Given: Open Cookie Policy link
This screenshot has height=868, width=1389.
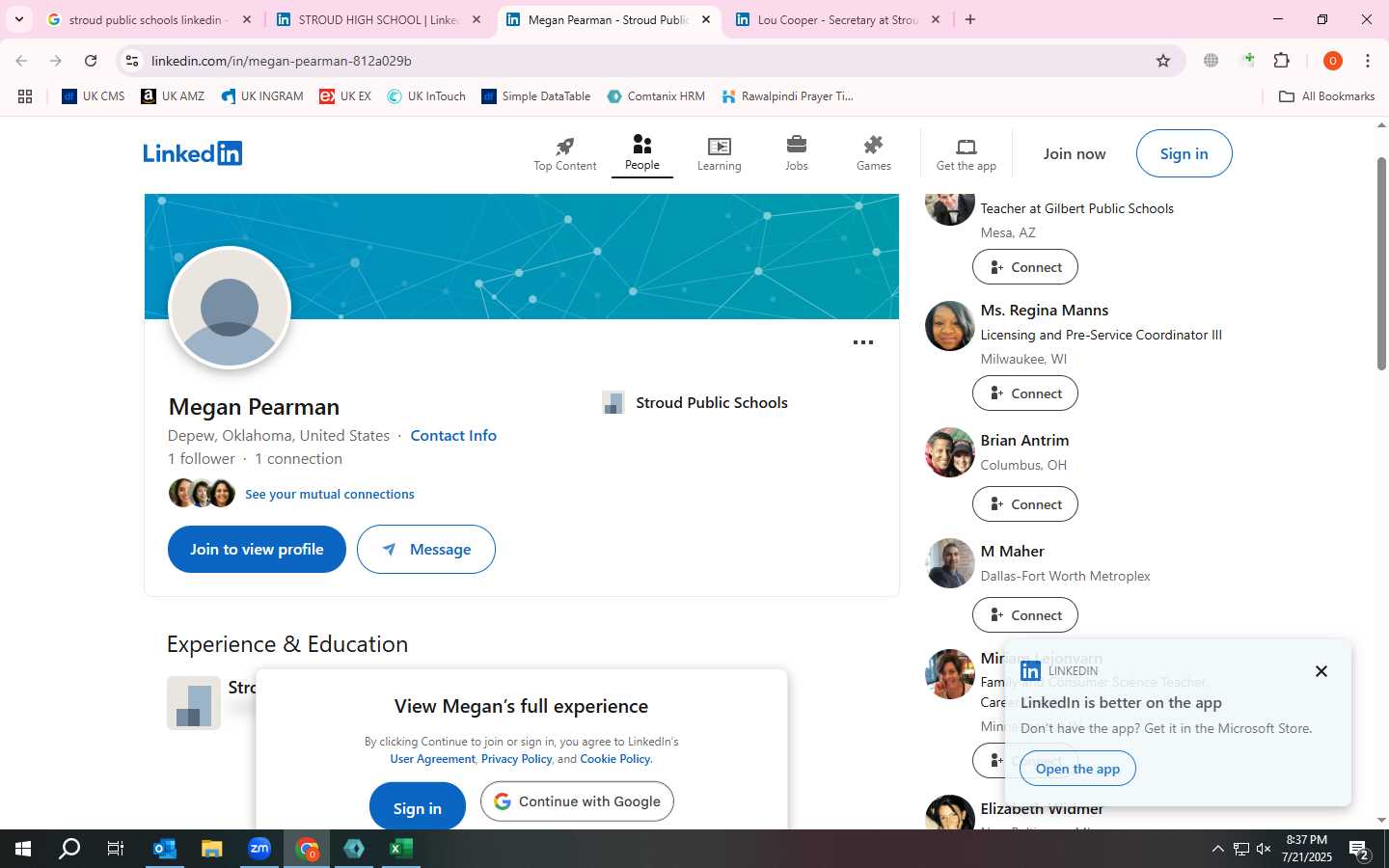Looking at the screenshot, I should click(x=615, y=759).
